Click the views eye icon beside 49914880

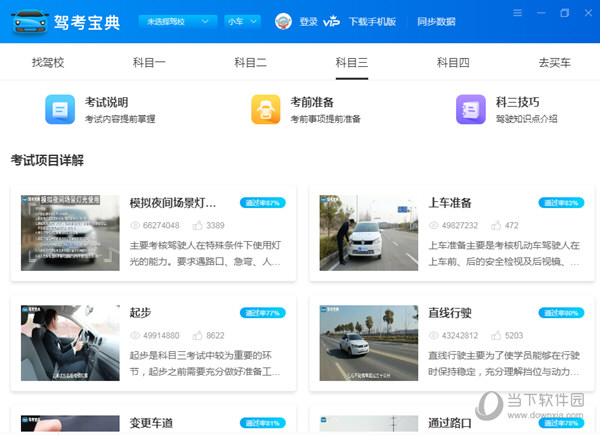[x=135, y=336]
